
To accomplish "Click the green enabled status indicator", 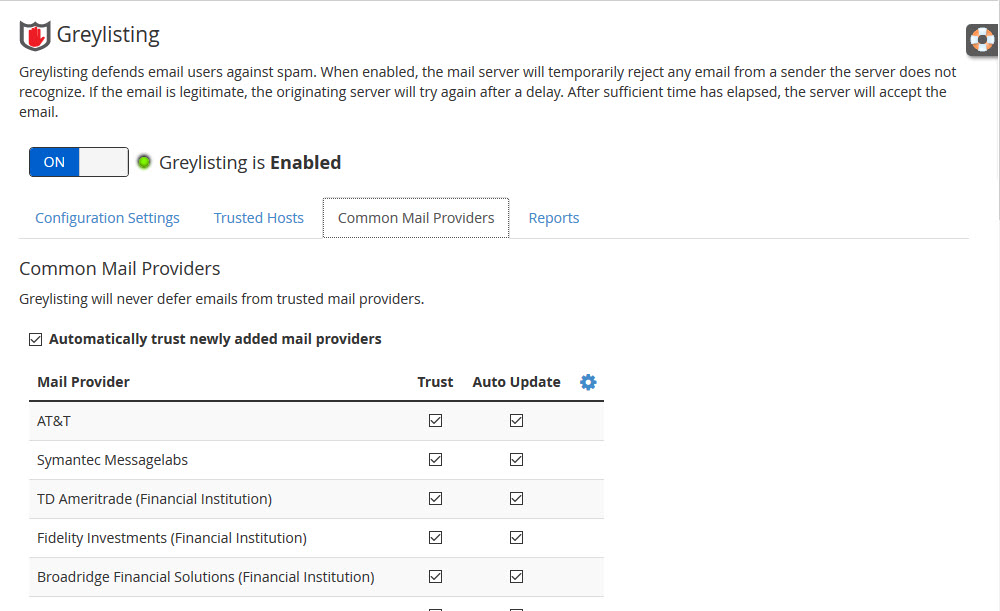I will click(x=144, y=162).
